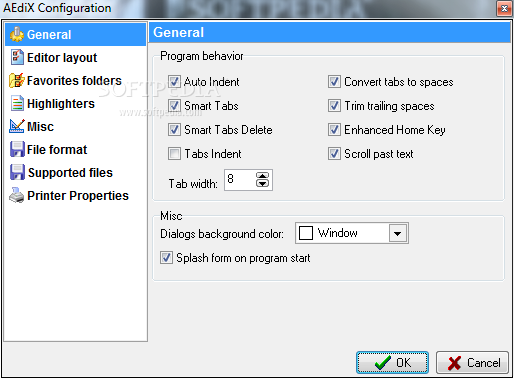This screenshot has height=379, width=514.
Task: Select the Misc ruler icon
Action: [17, 126]
